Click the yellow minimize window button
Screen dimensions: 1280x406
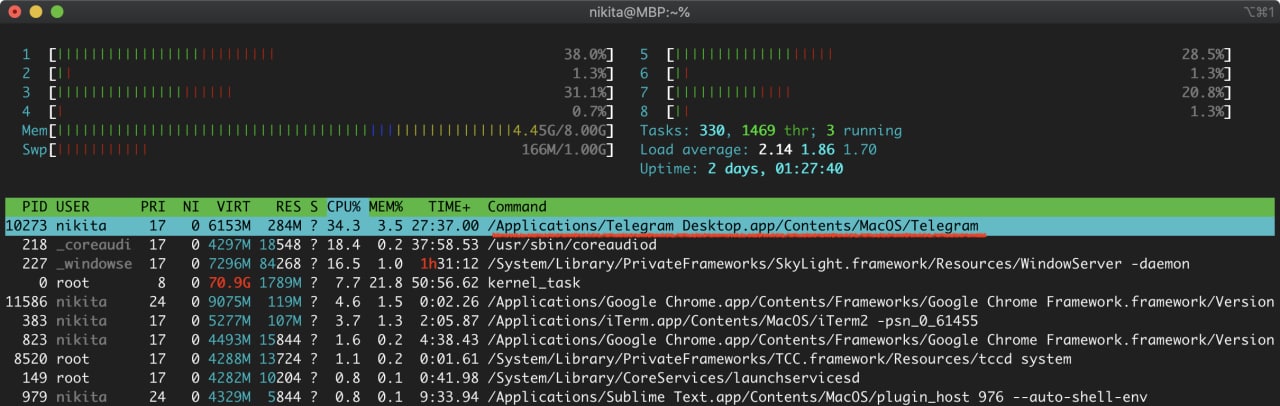tap(36, 12)
